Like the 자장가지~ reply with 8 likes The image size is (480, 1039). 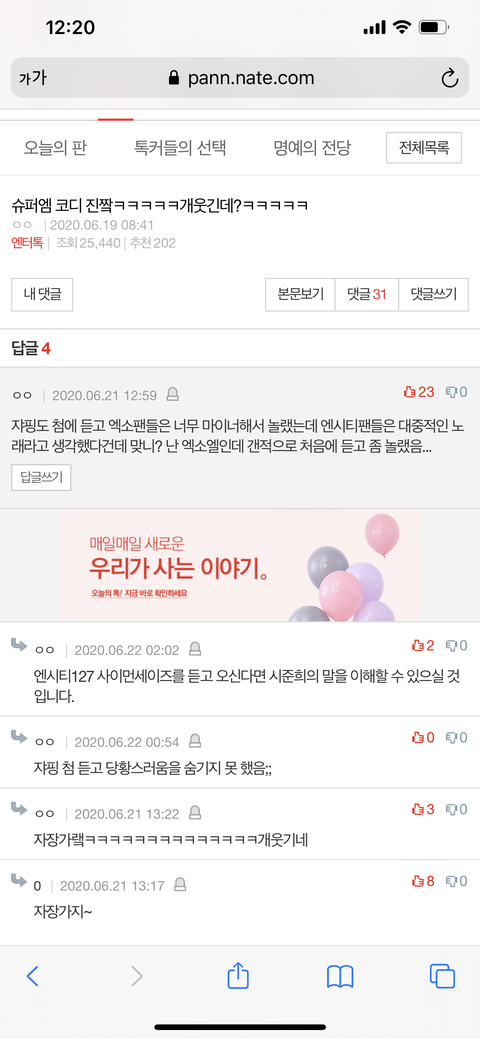click(418, 881)
